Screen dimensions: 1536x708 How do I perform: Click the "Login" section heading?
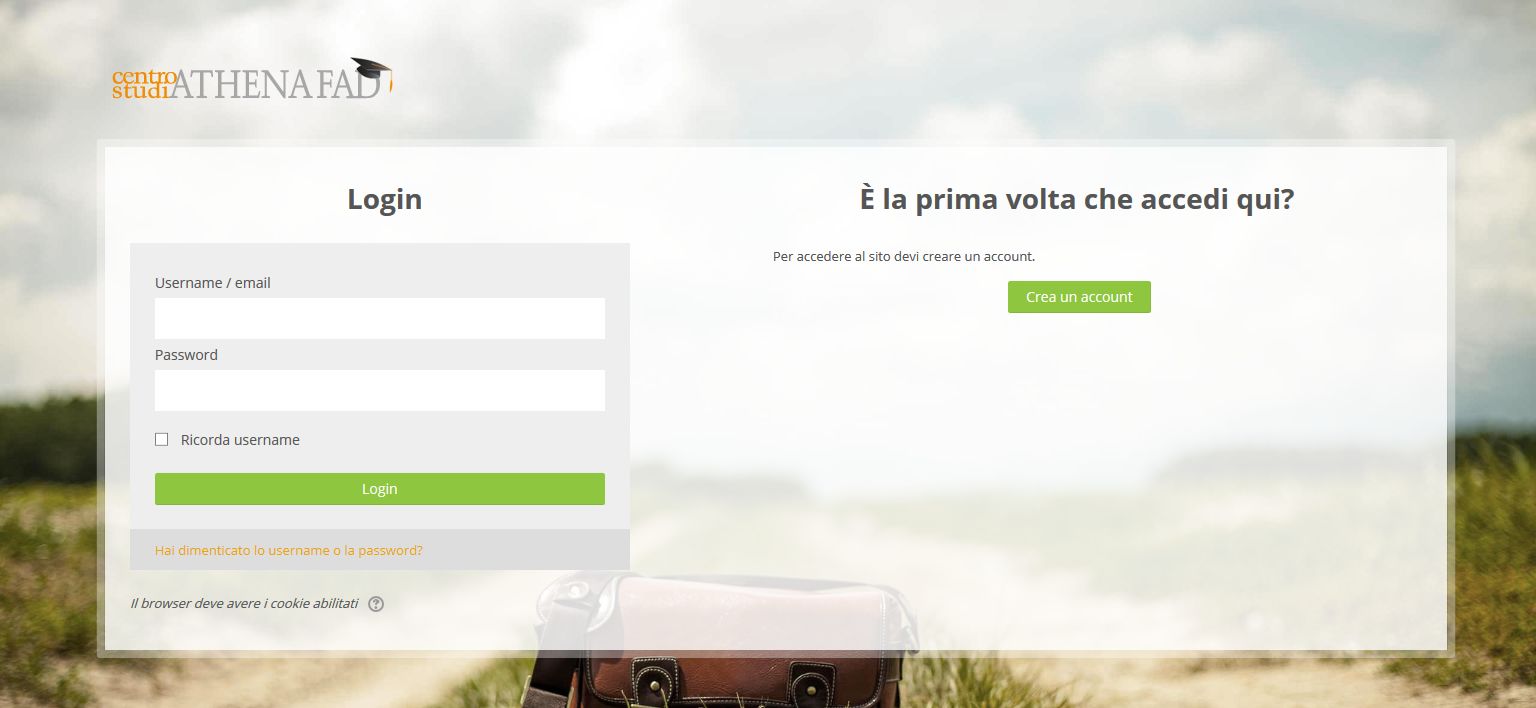(x=385, y=199)
